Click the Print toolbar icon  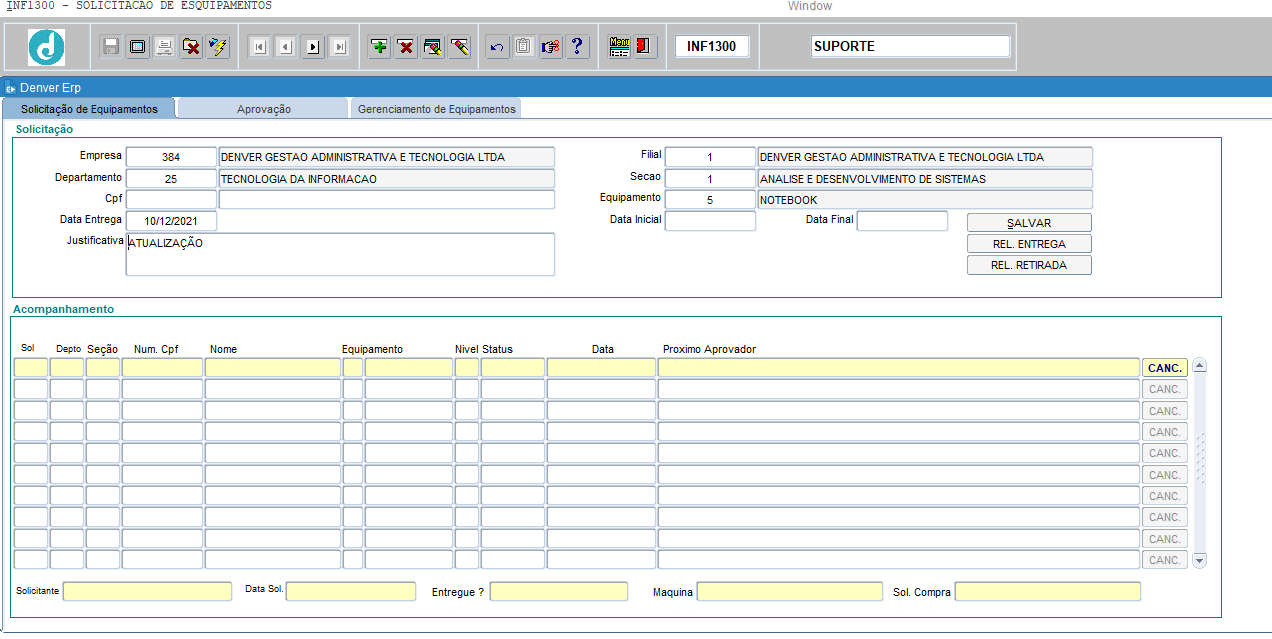(x=165, y=46)
